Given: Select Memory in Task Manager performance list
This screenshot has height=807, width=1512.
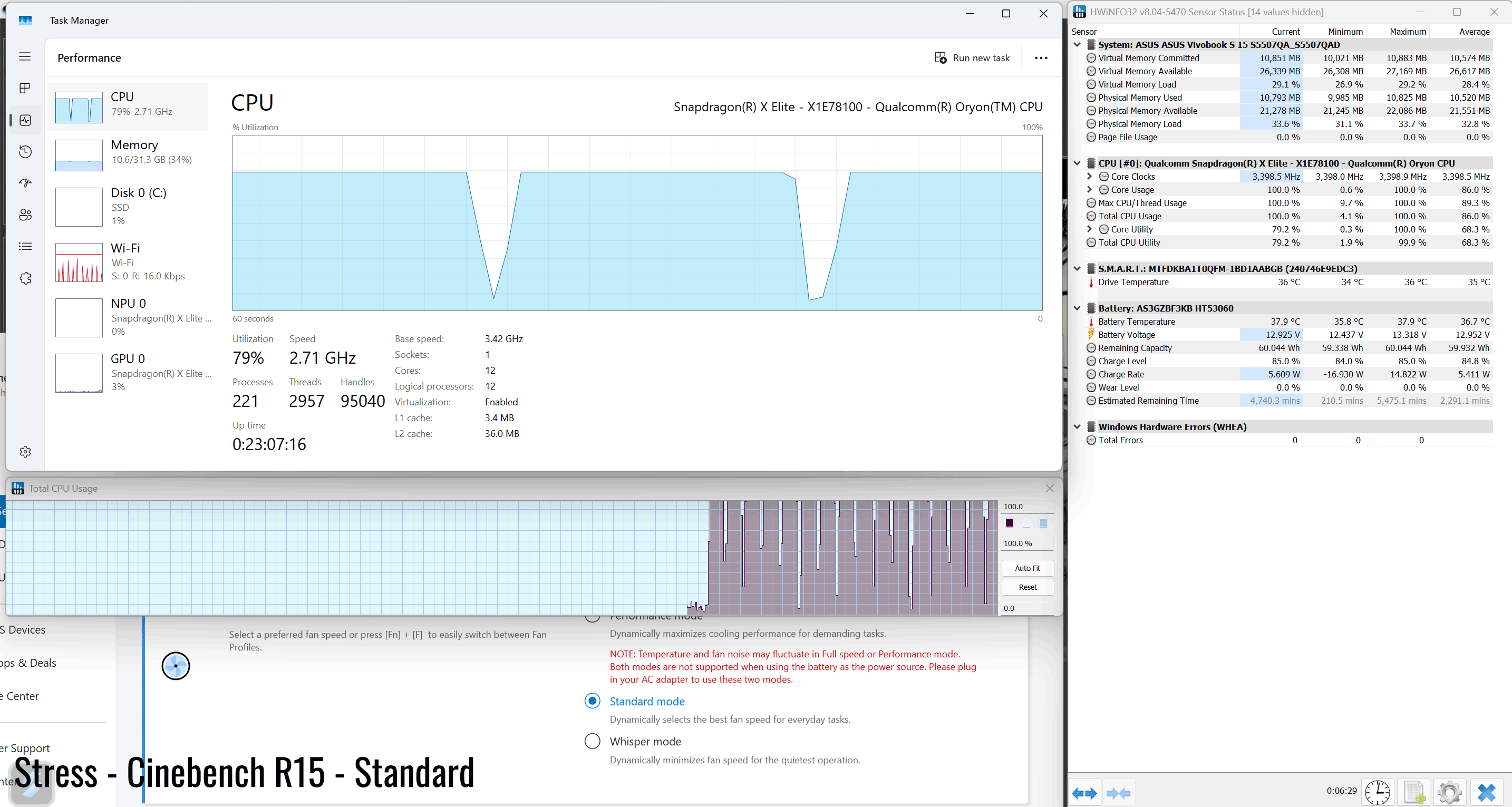Looking at the screenshot, I should click(128, 155).
